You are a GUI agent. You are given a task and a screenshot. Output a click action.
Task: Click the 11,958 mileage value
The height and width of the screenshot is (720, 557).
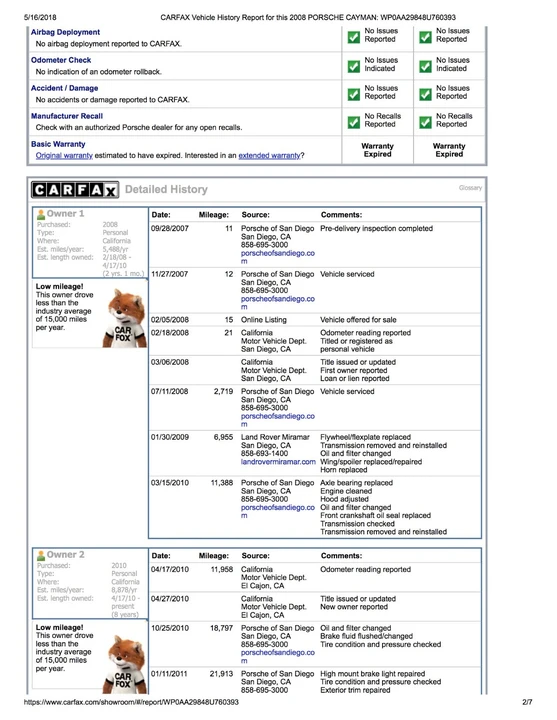click(222, 569)
